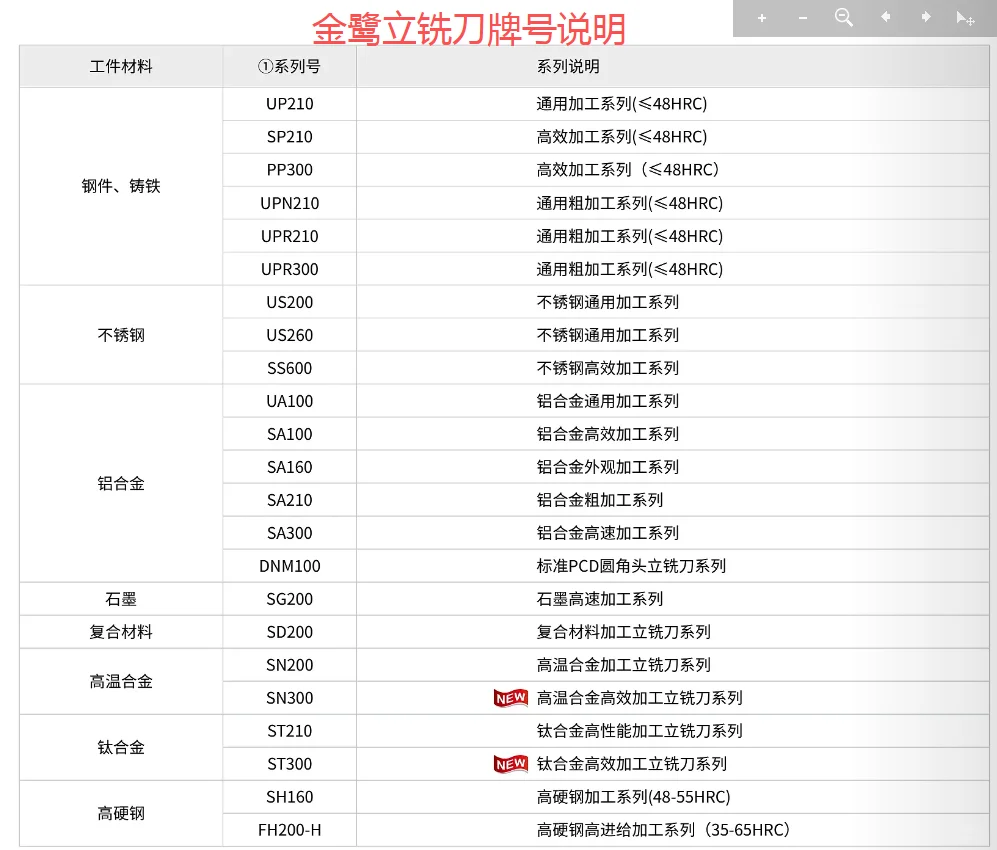The height and width of the screenshot is (850, 997).
Task: Select the pan cursor tool icon
Action: tap(966, 17)
